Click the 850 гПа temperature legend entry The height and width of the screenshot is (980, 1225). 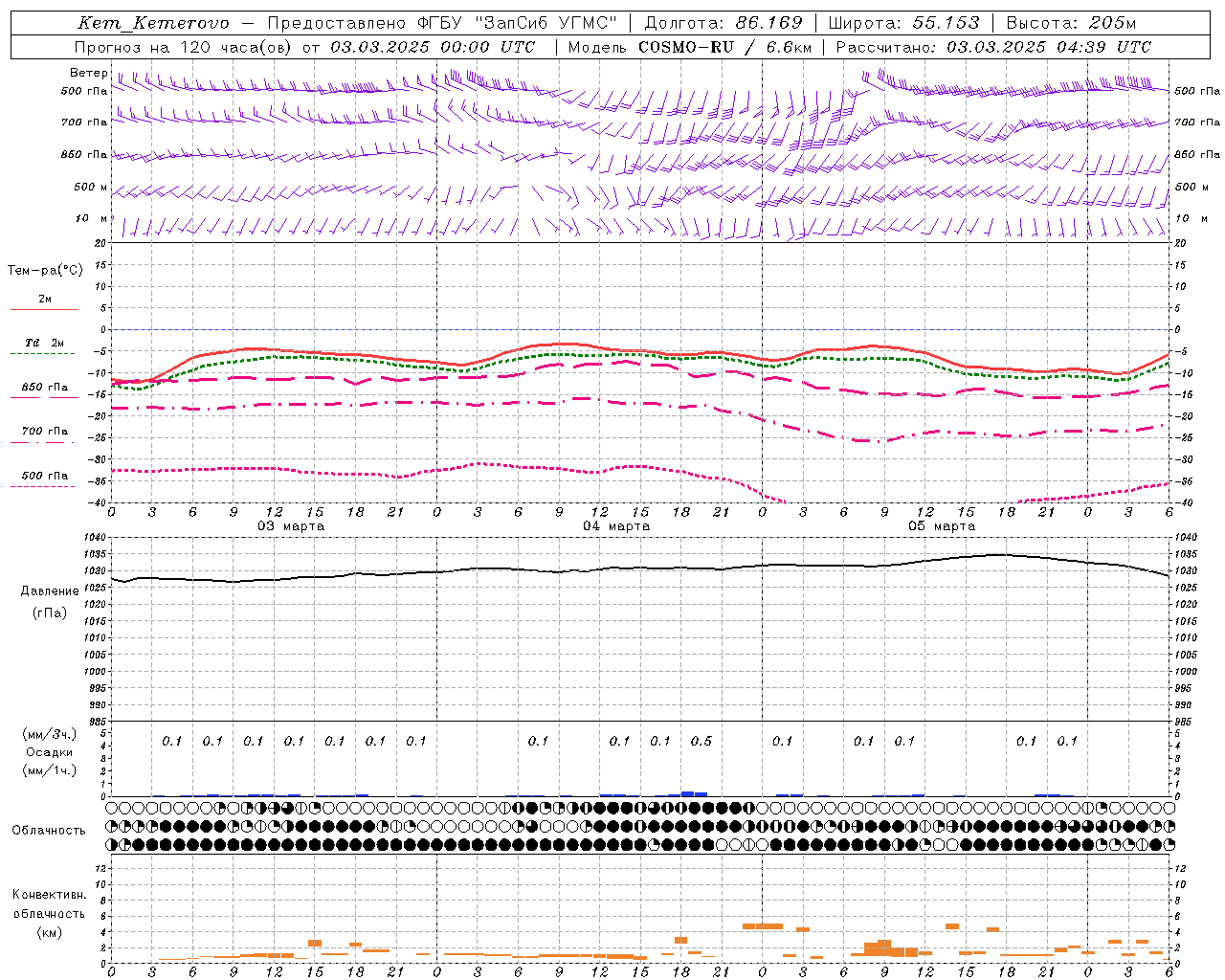point(44,388)
